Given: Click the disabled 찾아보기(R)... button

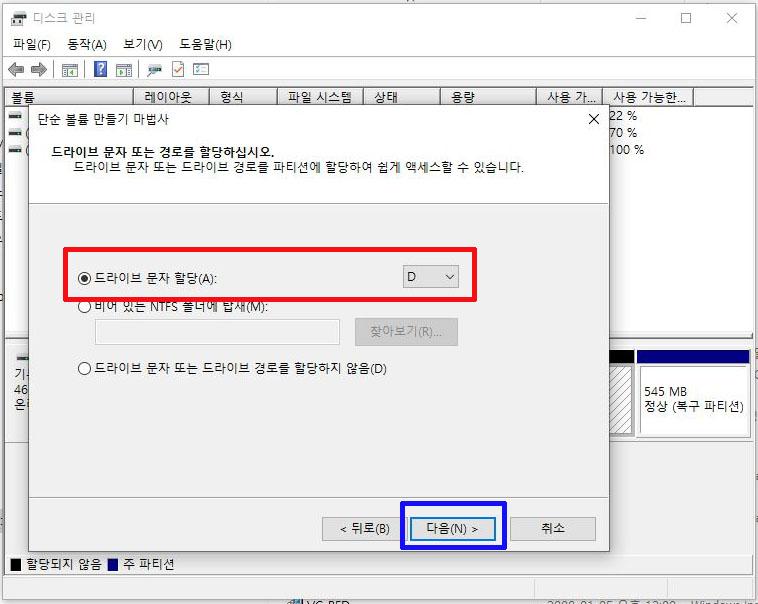Looking at the screenshot, I should (x=406, y=332).
